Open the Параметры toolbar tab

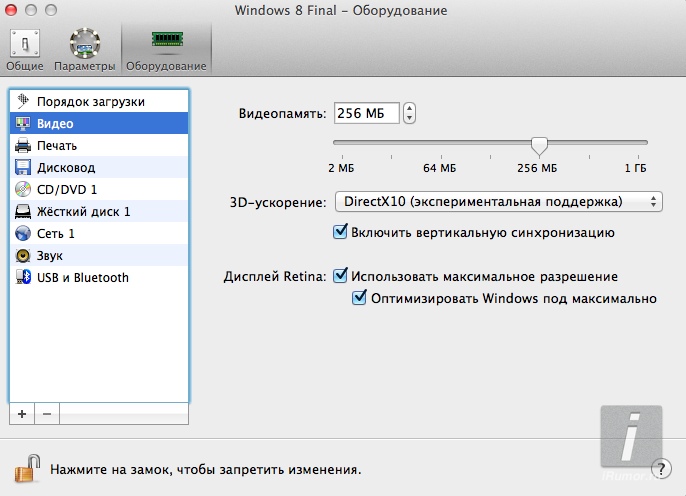(x=84, y=50)
